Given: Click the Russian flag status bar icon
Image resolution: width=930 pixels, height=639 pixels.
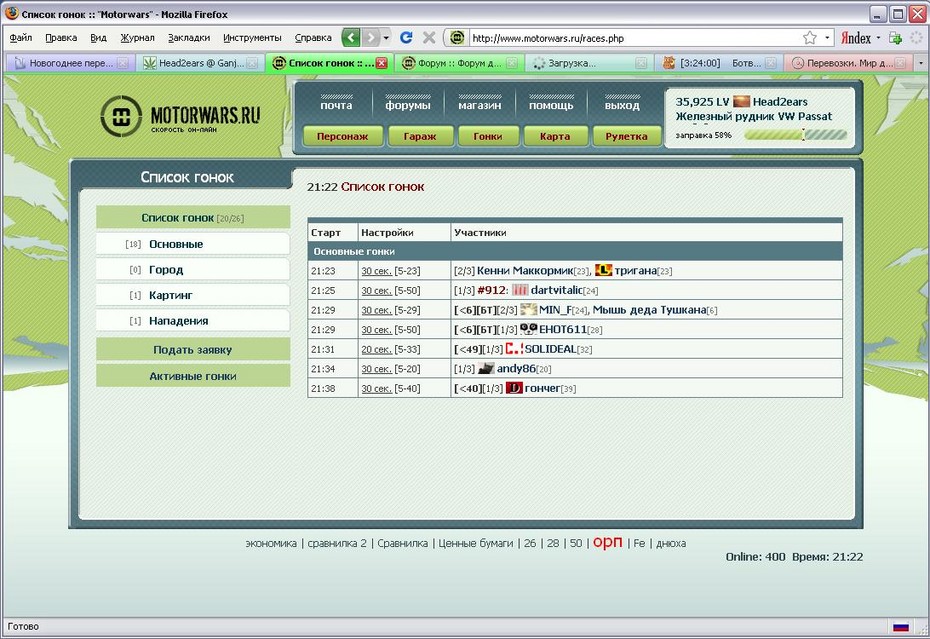Looking at the screenshot, I should (x=901, y=627).
